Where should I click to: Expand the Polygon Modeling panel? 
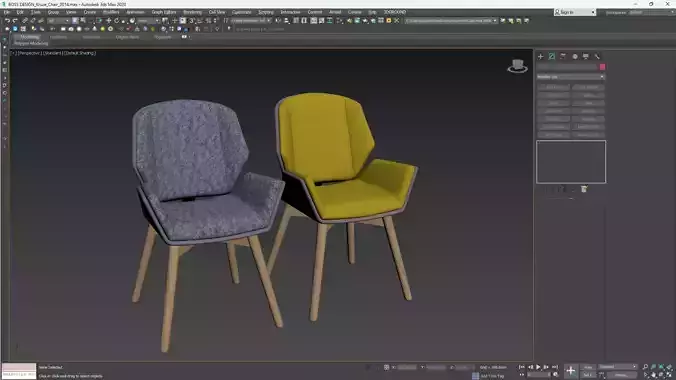point(31,44)
